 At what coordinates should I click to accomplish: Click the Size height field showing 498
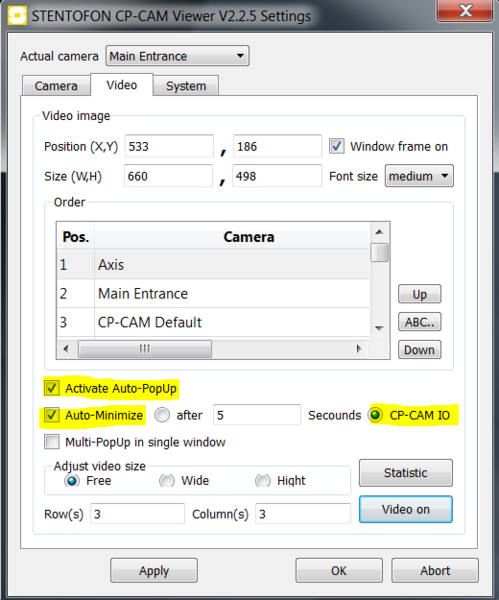pos(277,176)
